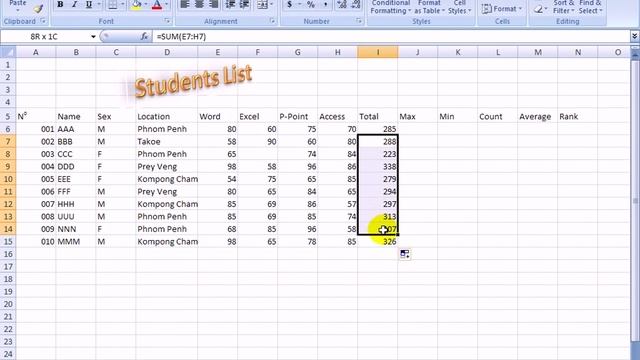Align text right
The width and height of the screenshot is (640, 360).
[x=213, y=4]
